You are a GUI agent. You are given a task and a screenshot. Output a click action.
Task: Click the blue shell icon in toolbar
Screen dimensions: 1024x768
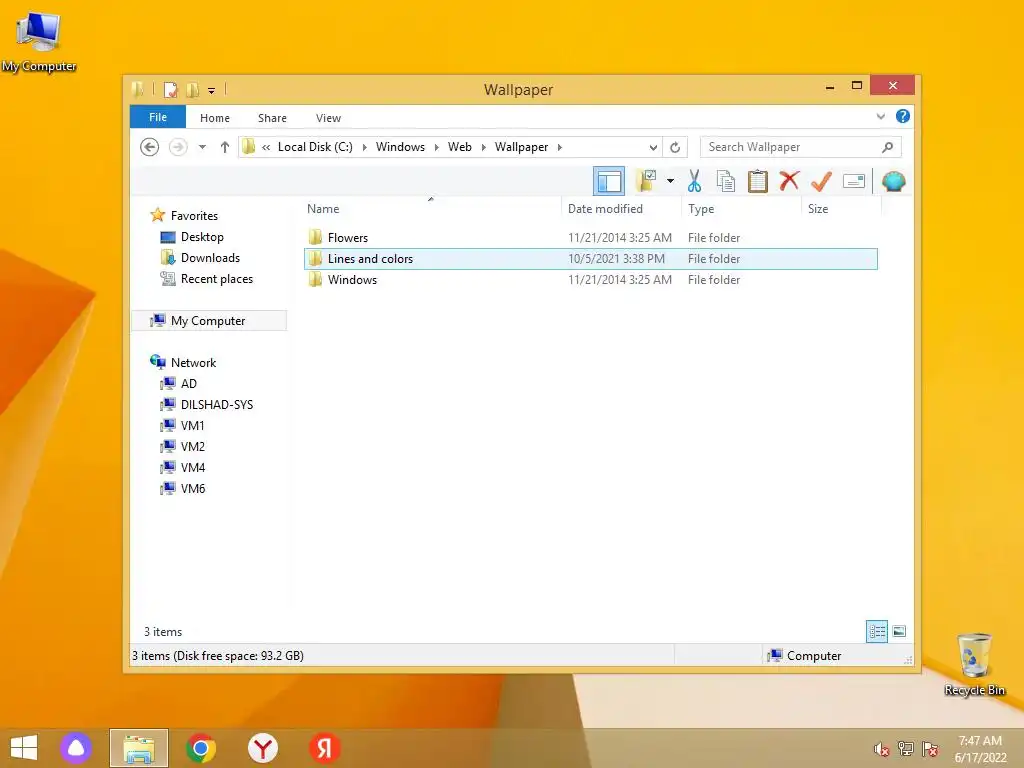(893, 181)
